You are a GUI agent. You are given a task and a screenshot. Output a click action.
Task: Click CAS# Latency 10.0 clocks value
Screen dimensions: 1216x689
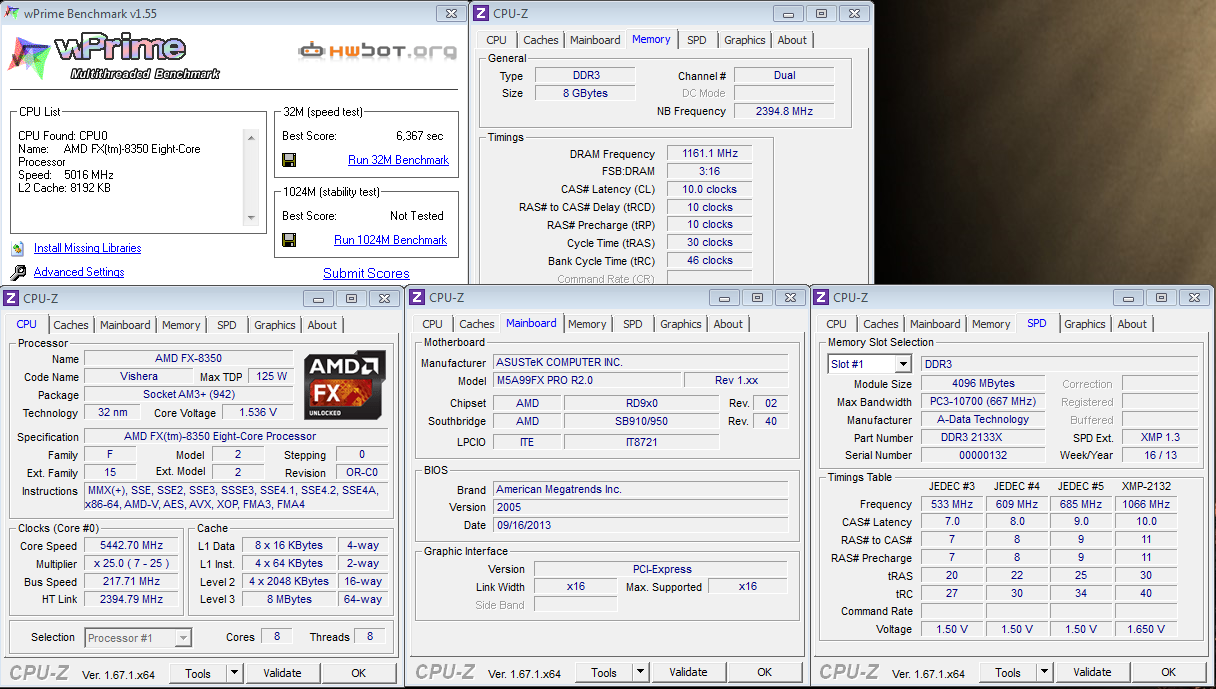tap(709, 189)
